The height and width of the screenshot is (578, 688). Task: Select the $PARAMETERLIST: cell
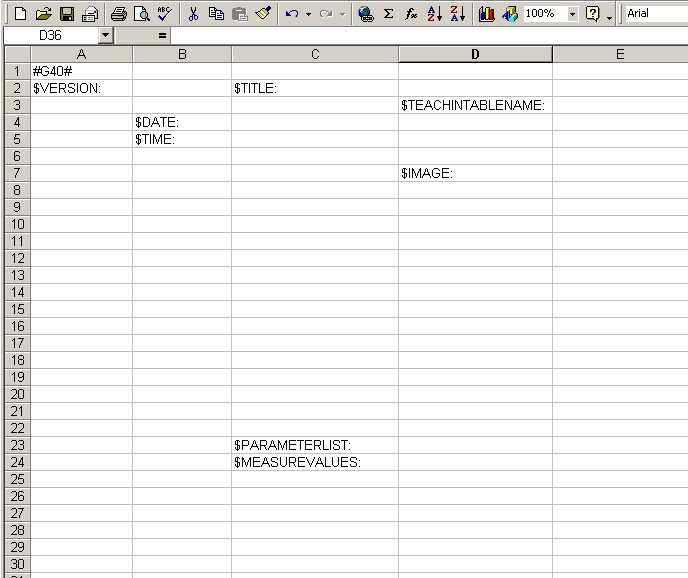pyautogui.click(x=315, y=445)
